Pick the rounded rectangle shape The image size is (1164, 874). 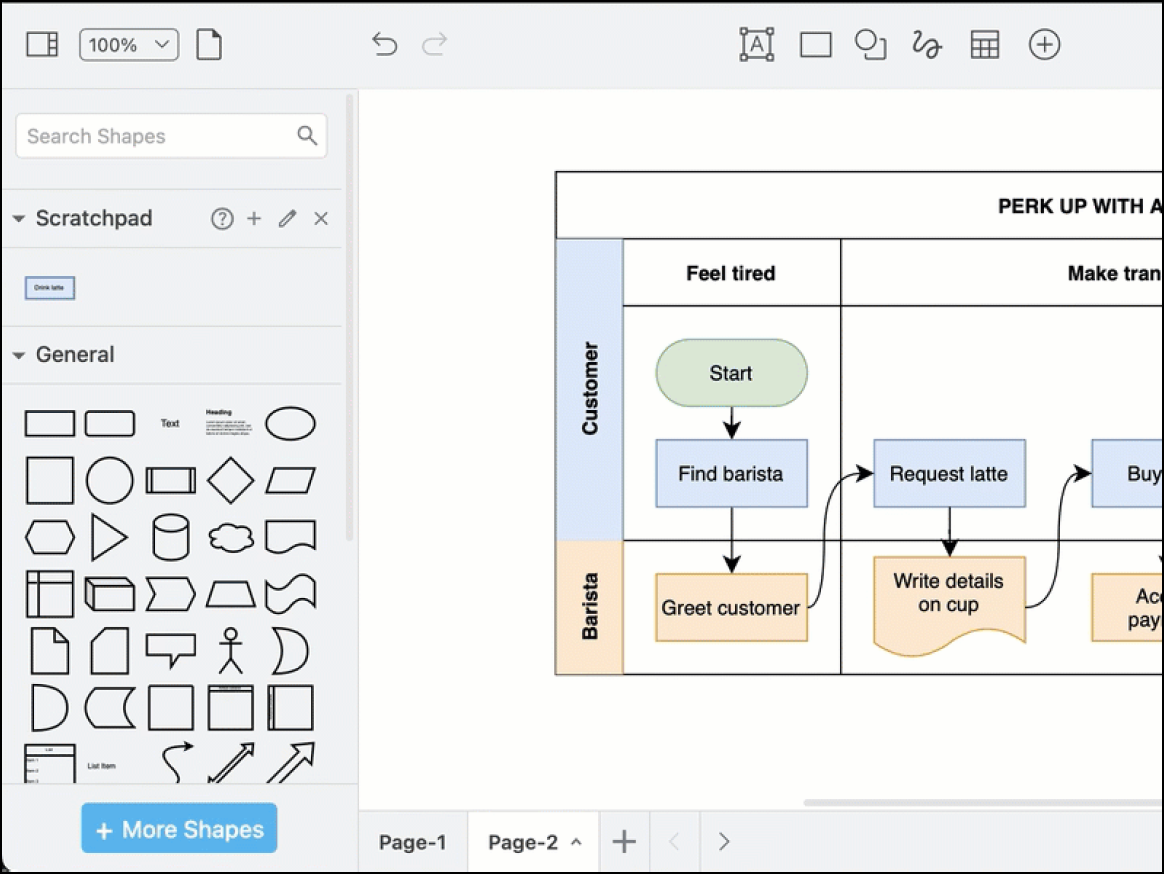[x=110, y=423]
